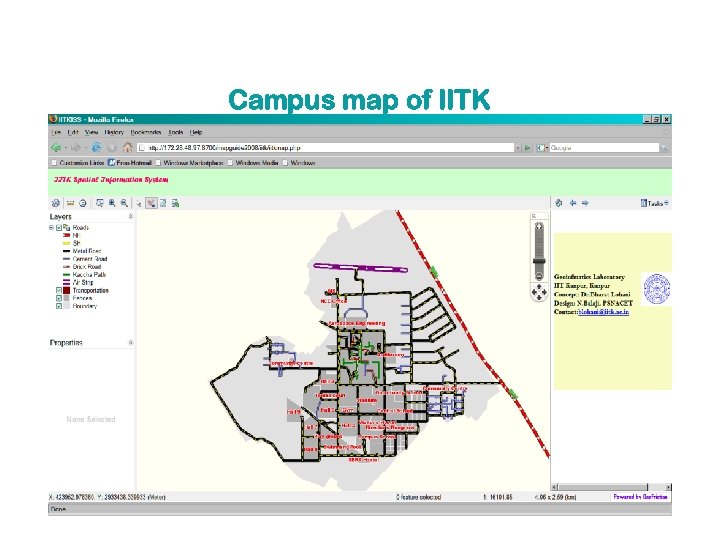Open the View menu
720x540 pixels.
pos(91,132)
